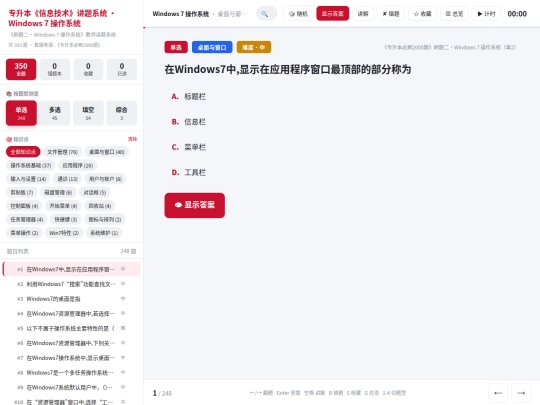
Task: Select the 桌面与窗口 (40) topic tag in the sidebar
Action: click(x=107, y=152)
